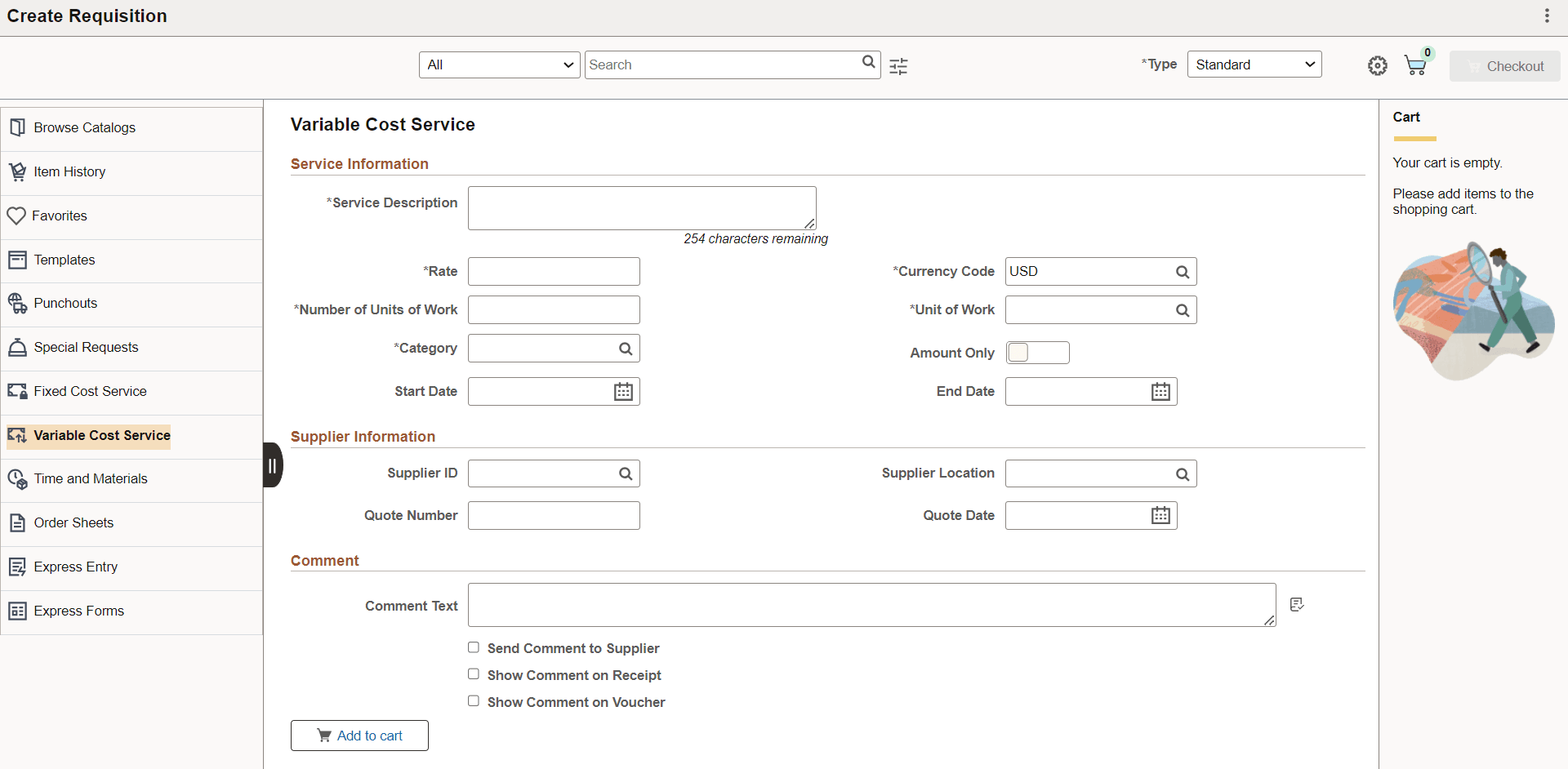Run spell check on Comment Text

(1297, 604)
